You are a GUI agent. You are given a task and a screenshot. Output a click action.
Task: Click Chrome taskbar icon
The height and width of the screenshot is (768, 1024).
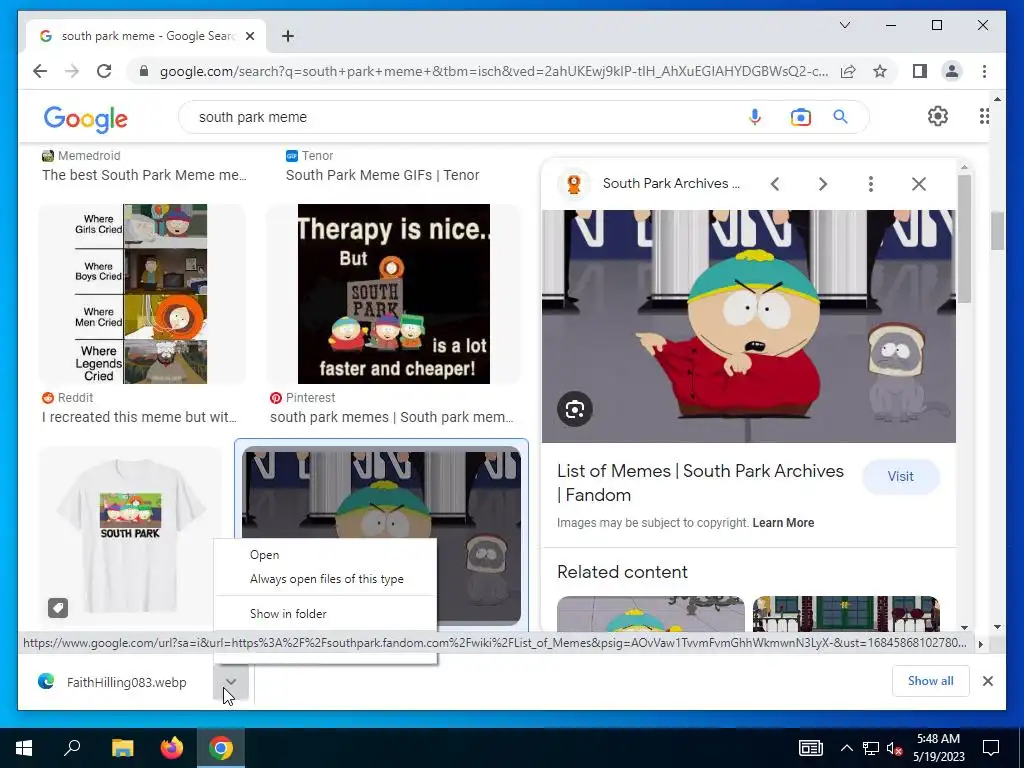pyautogui.click(x=221, y=748)
